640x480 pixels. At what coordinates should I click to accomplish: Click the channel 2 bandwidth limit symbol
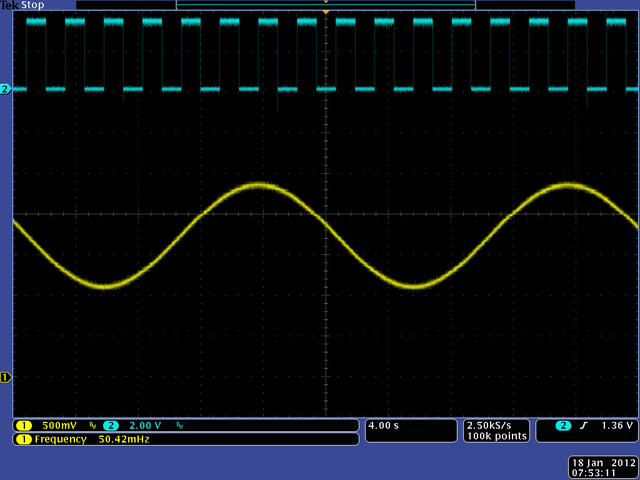pyautogui.click(x=180, y=426)
